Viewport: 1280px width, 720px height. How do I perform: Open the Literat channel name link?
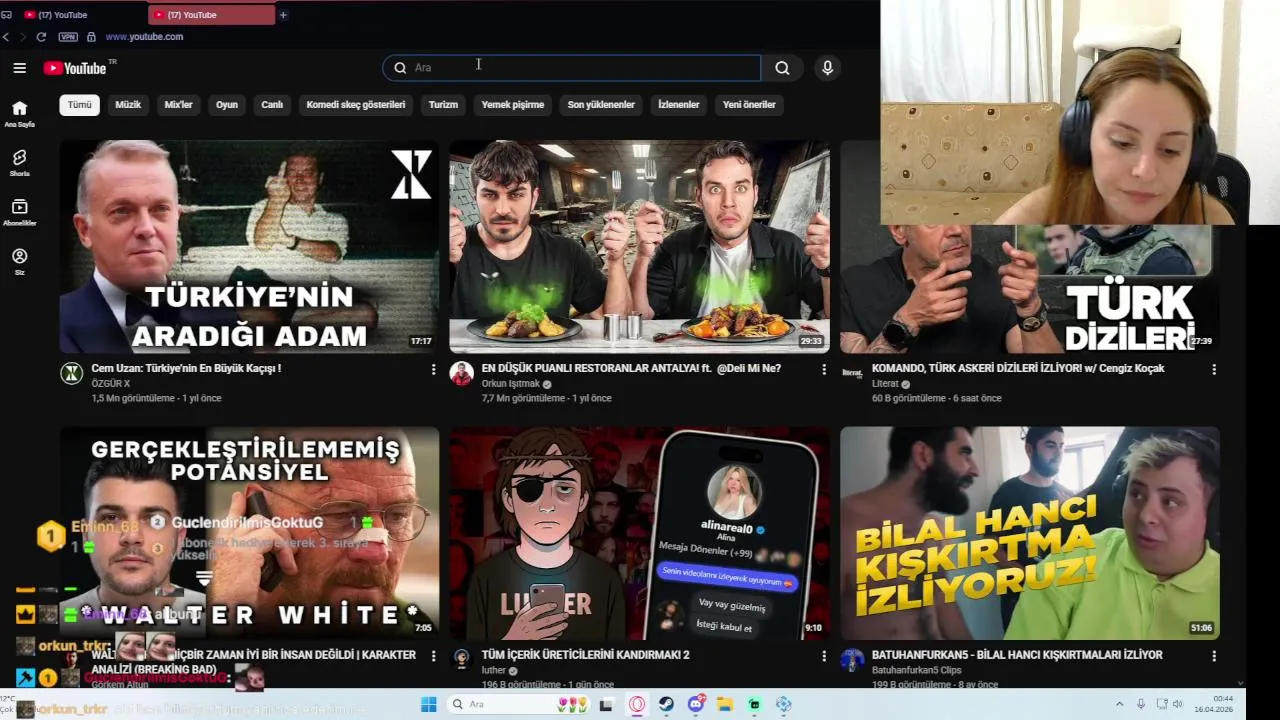point(885,384)
